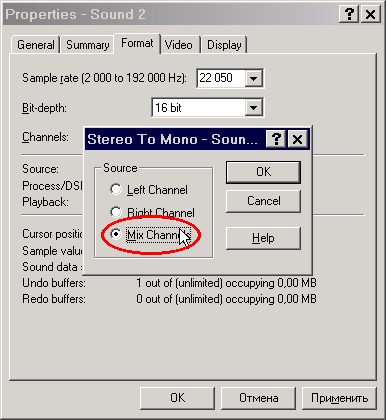The height and width of the screenshot is (420, 386).
Task: Open Help in Stereo To Mono dialog
Action: (x=263, y=238)
